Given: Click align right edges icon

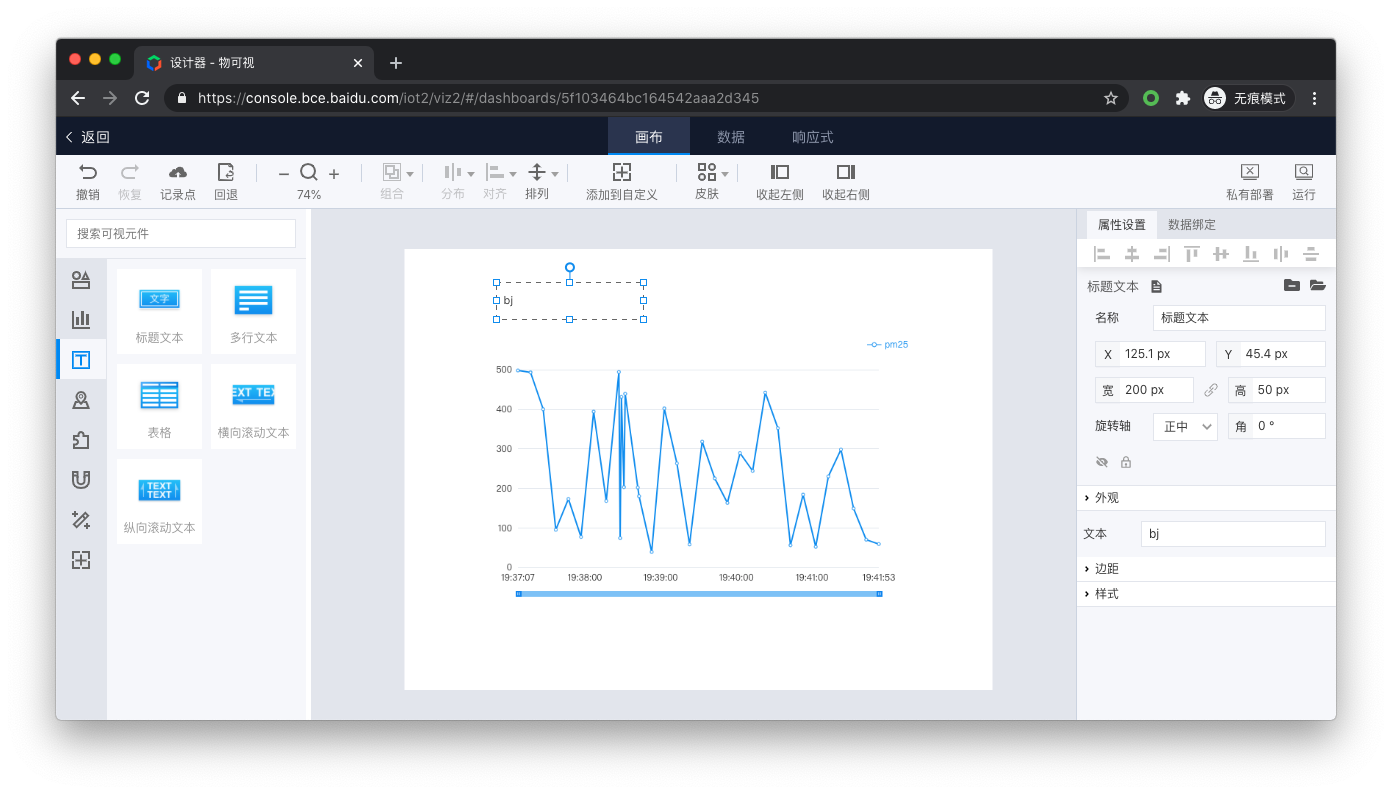Looking at the screenshot, I should pyautogui.click(x=1162, y=254).
